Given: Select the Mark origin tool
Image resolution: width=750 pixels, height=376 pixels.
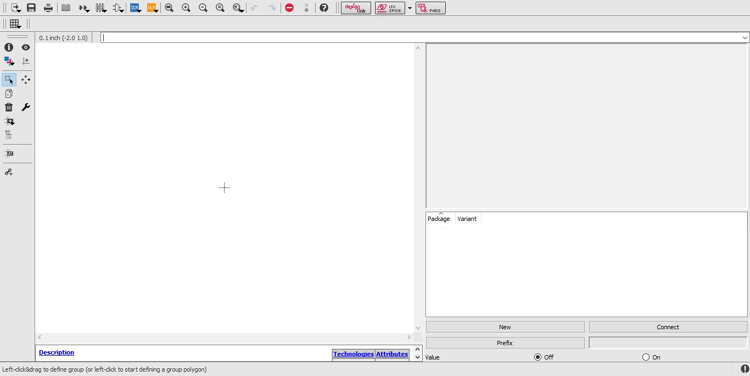Looking at the screenshot, I should tap(26, 61).
